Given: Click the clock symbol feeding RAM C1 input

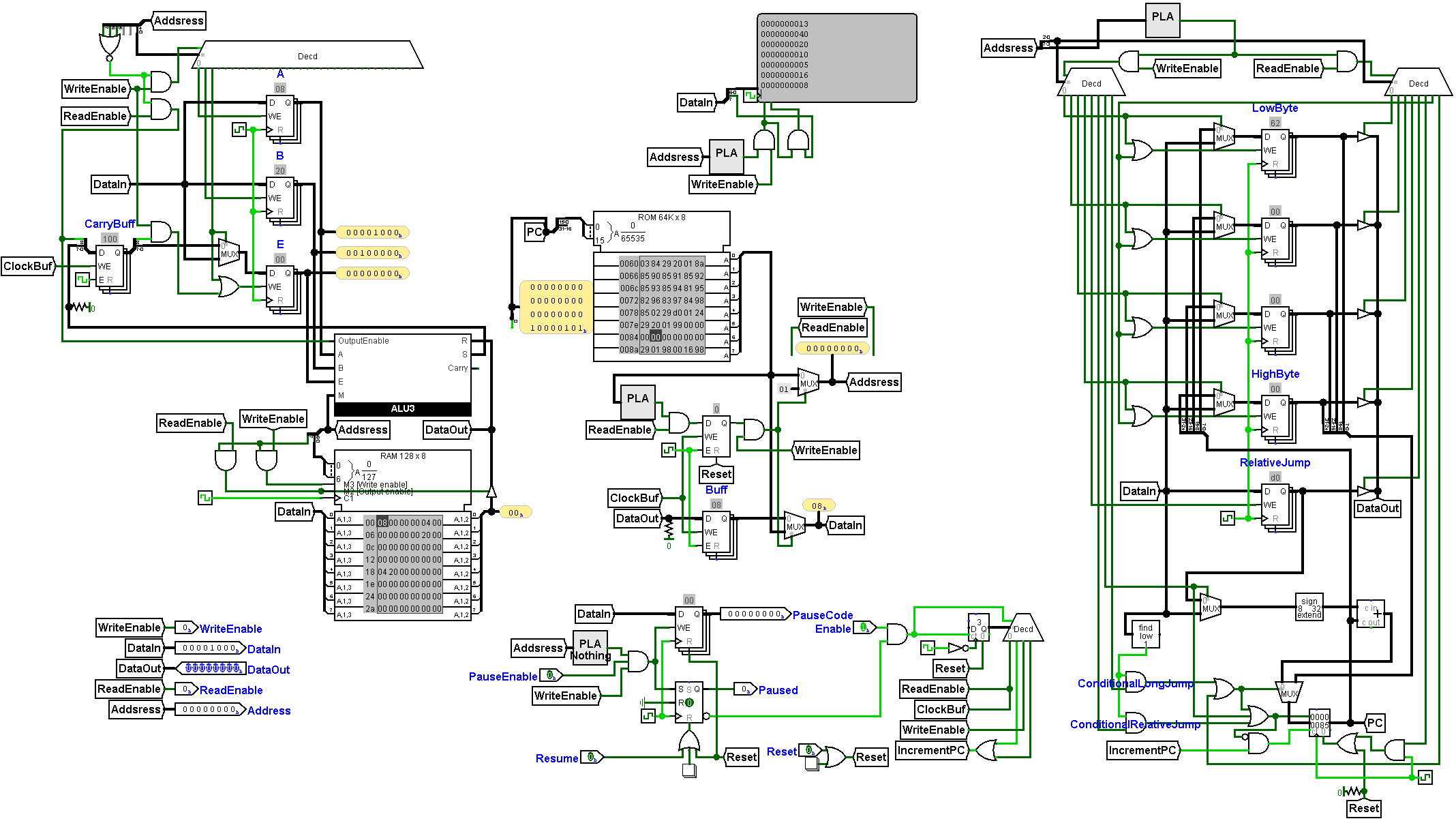Looking at the screenshot, I should click(204, 498).
